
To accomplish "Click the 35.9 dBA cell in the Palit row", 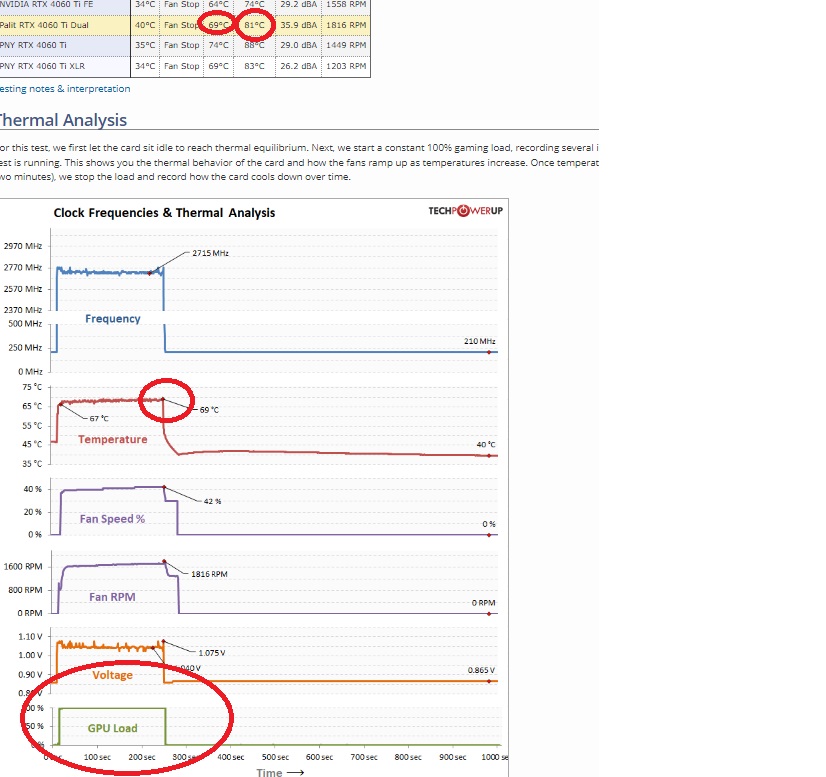I will click(x=298, y=25).
